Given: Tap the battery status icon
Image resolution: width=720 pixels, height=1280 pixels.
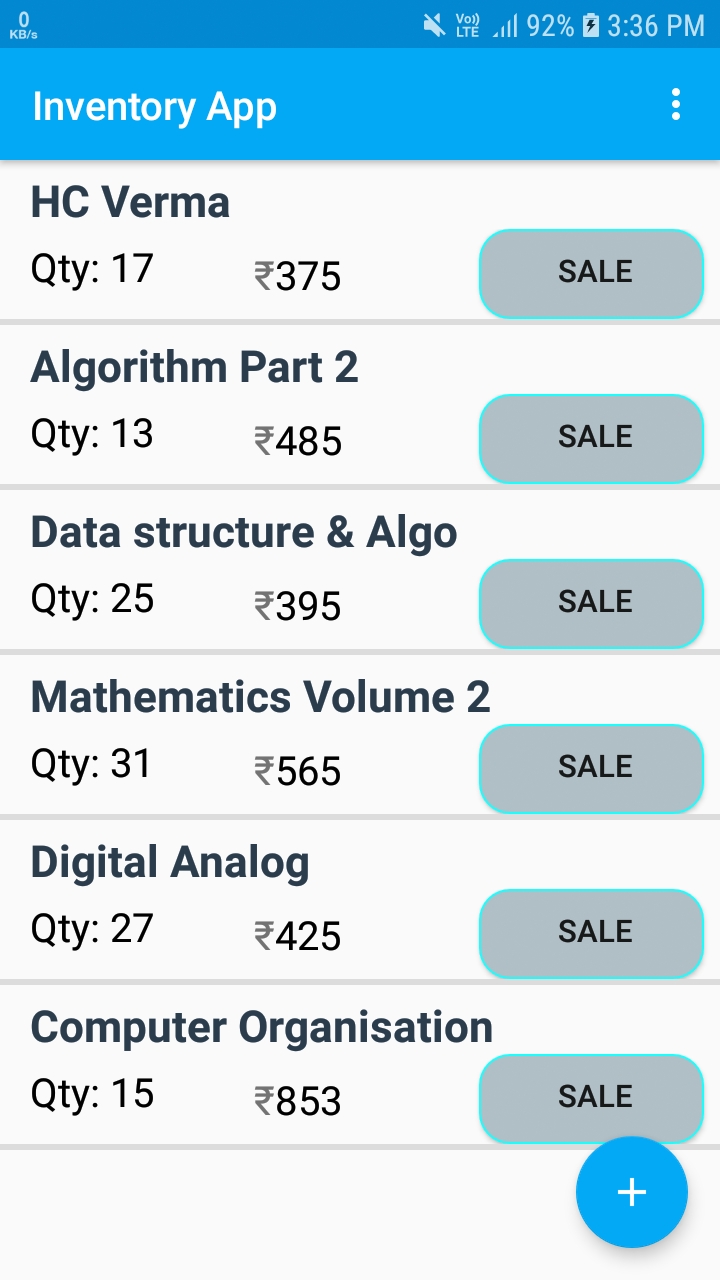Looking at the screenshot, I should [x=591, y=25].
